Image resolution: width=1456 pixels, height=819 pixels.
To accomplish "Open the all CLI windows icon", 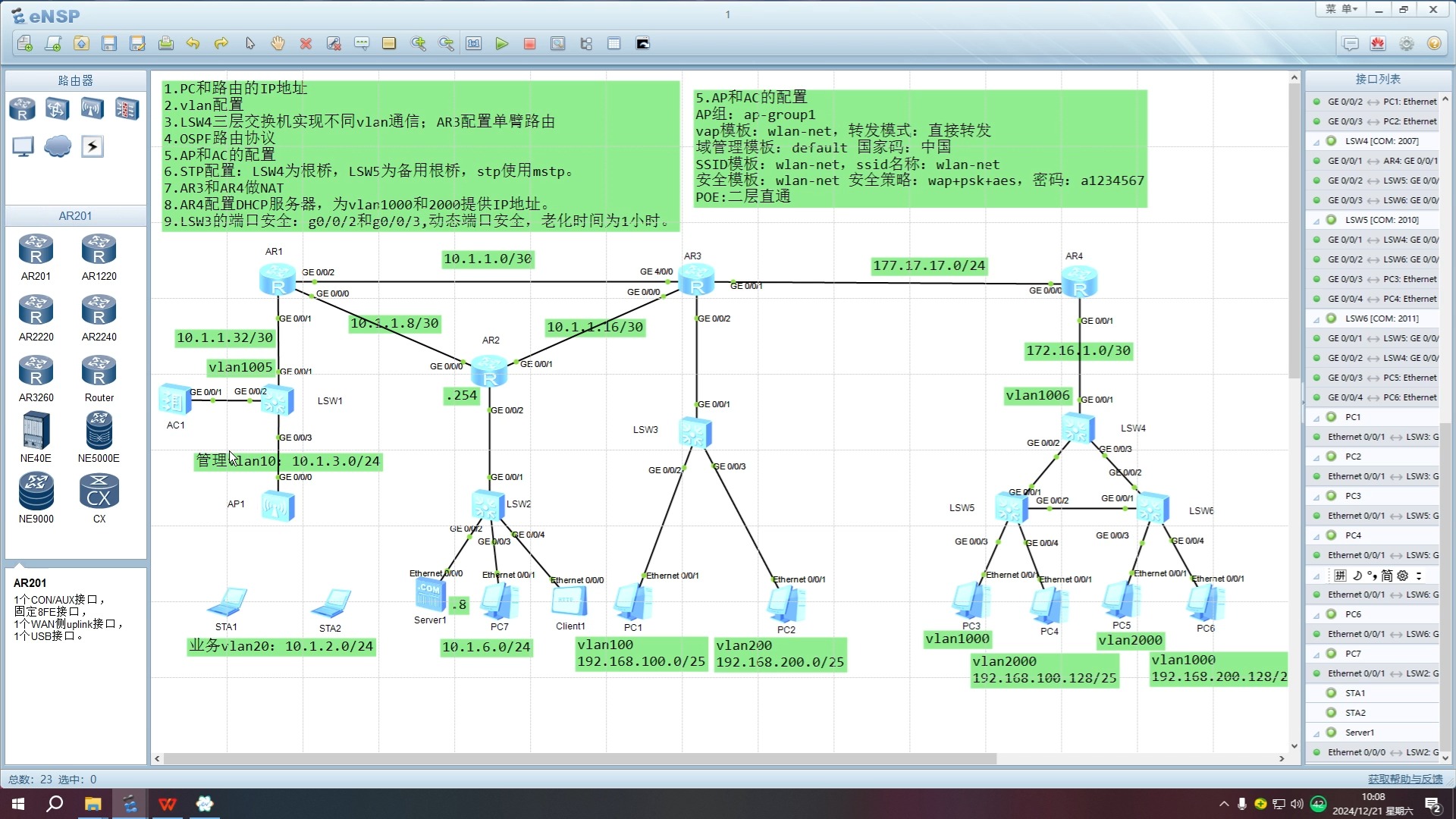I will pos(642,43).
